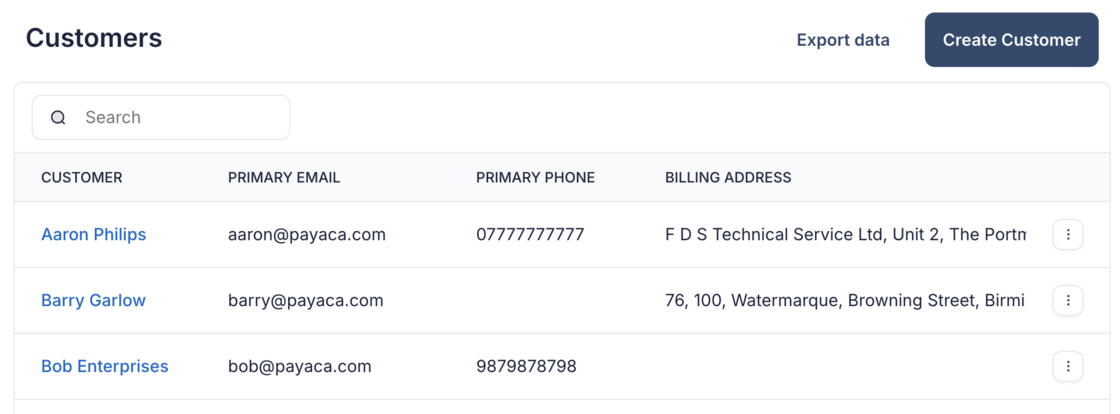The height and width of the screenshot is (414, 1120).
Task: Click the magnifying glass search icon
Action: pos(58,118)
